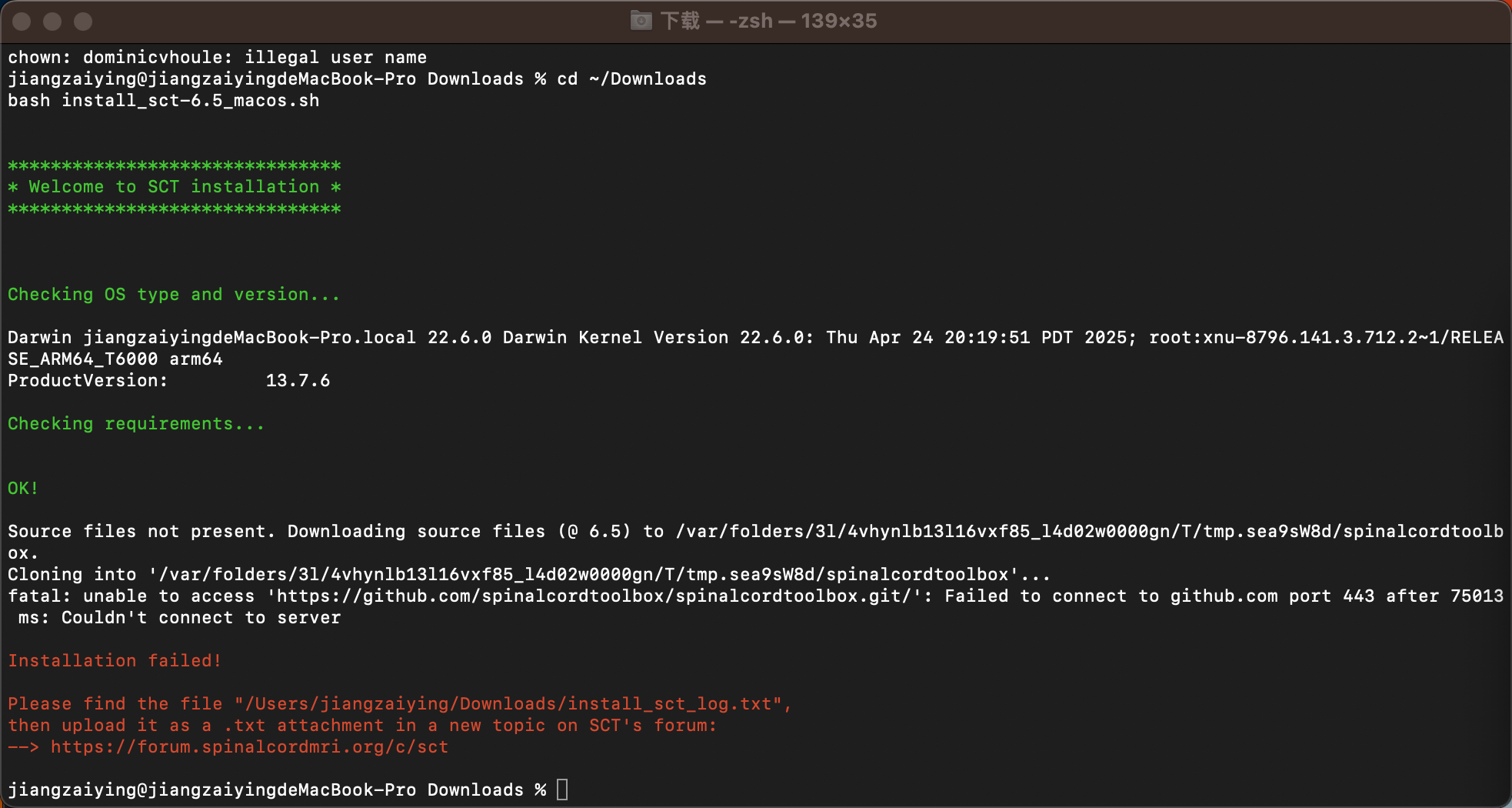Click the green OK! status line
1512x808 pixels.
pos(23,489)
